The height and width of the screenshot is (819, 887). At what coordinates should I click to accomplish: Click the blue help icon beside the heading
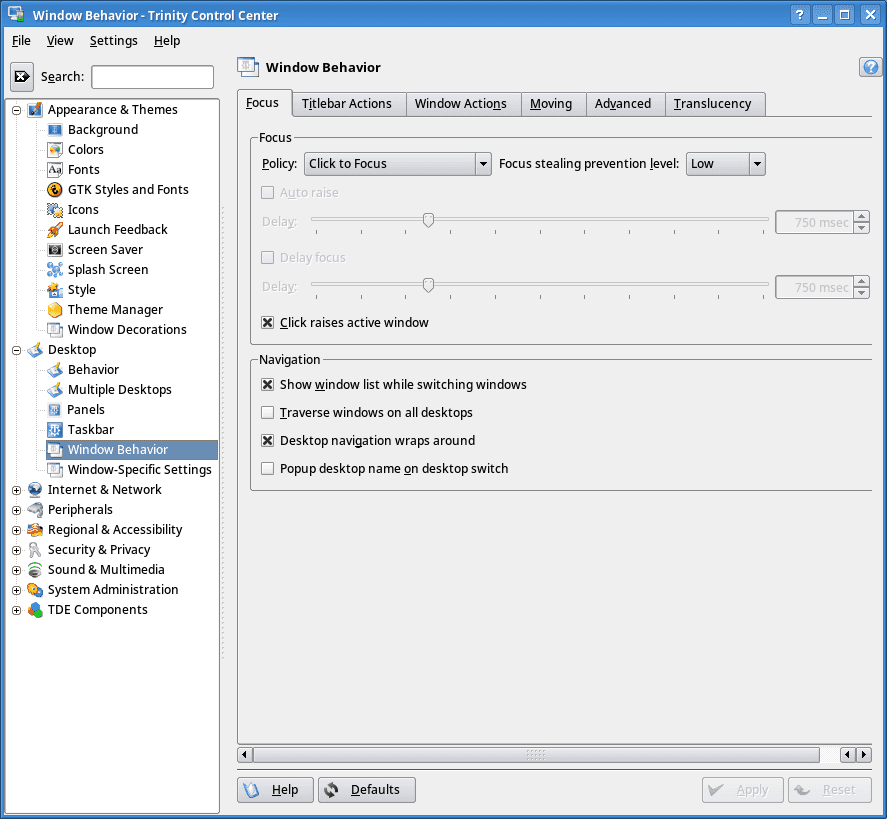[x=871, y=67]
